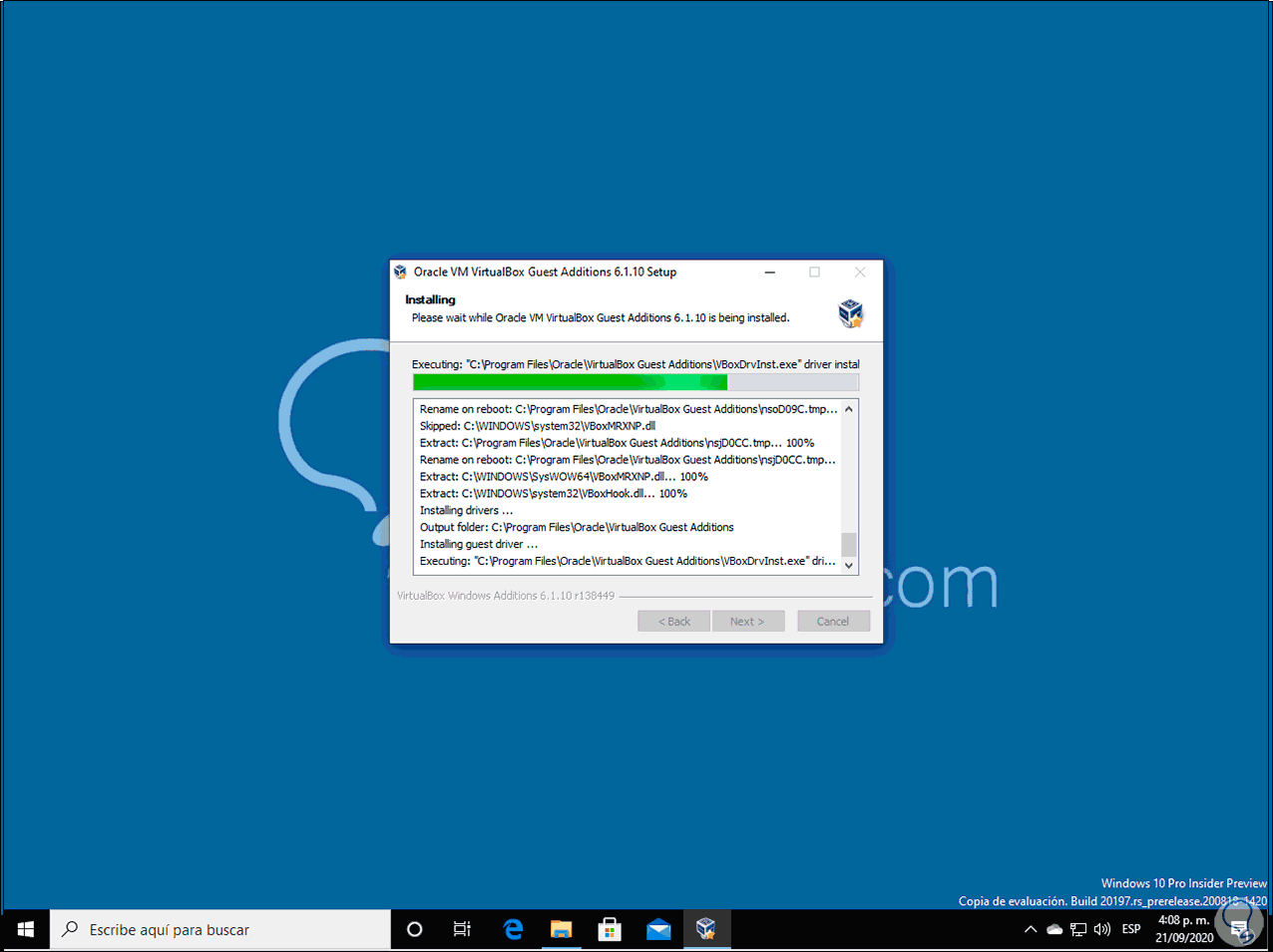Show hidden system tray icons
Screen dimensions: 1273x952
[x=1031, y=929]
